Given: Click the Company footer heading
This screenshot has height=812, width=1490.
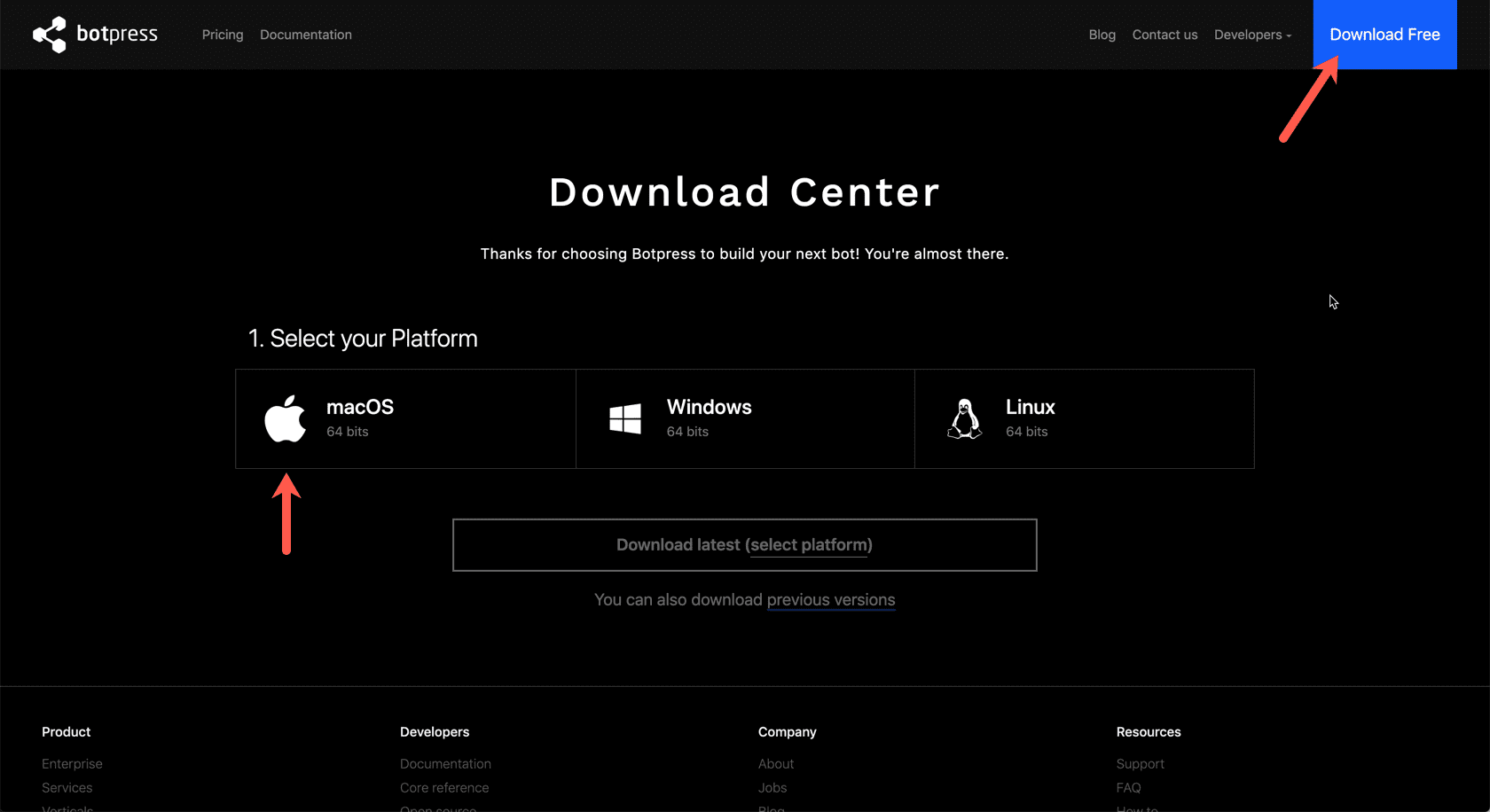Looking at the screenshot, I should tap(788, 732).
